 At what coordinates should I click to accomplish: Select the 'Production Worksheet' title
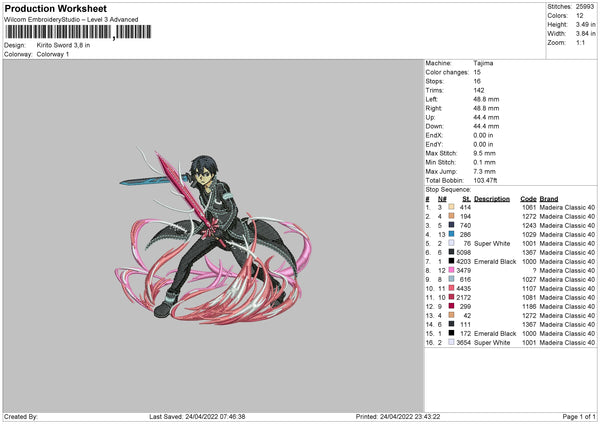point(55,8)
